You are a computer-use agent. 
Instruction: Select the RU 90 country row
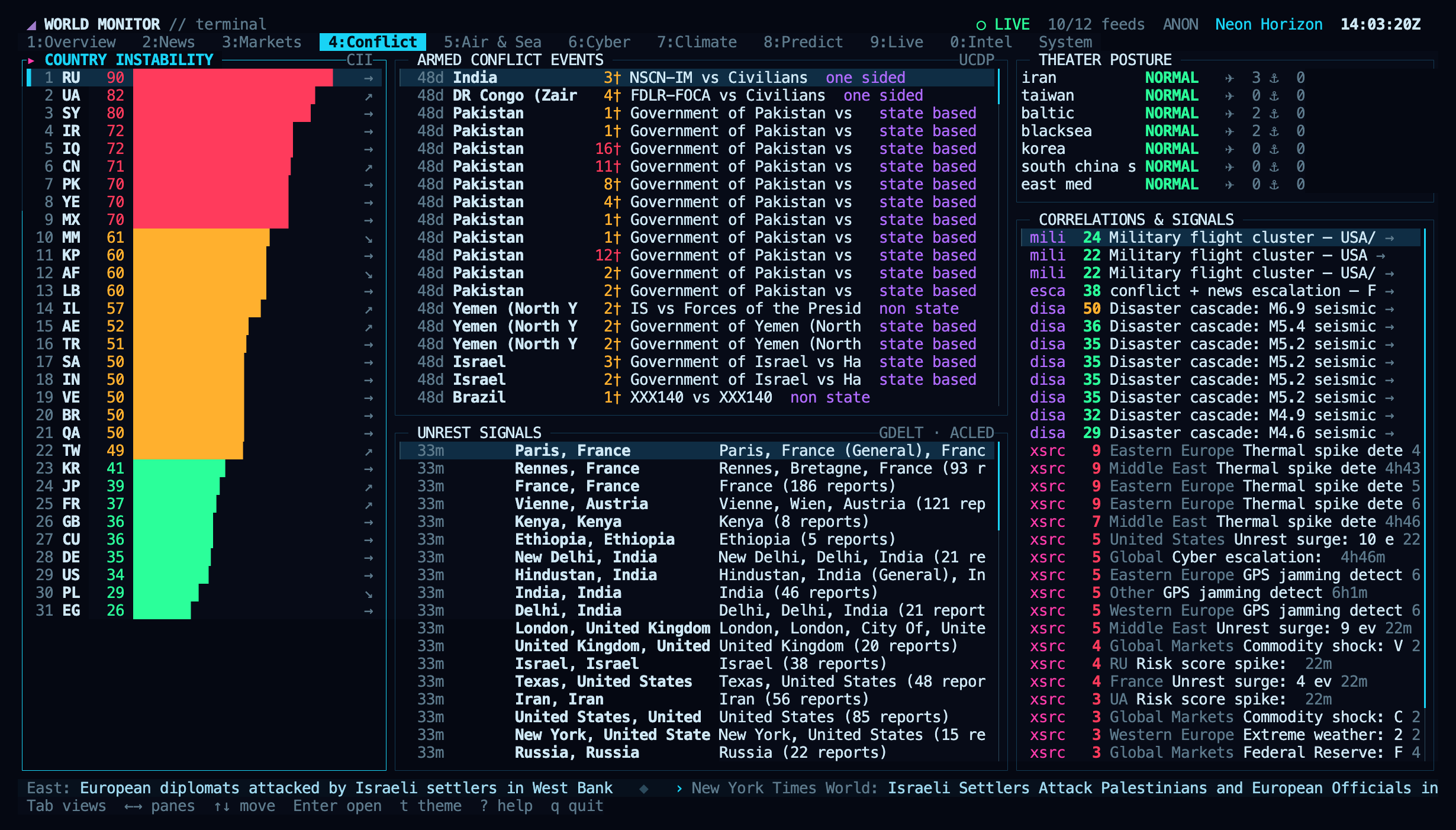coord(204,78)
